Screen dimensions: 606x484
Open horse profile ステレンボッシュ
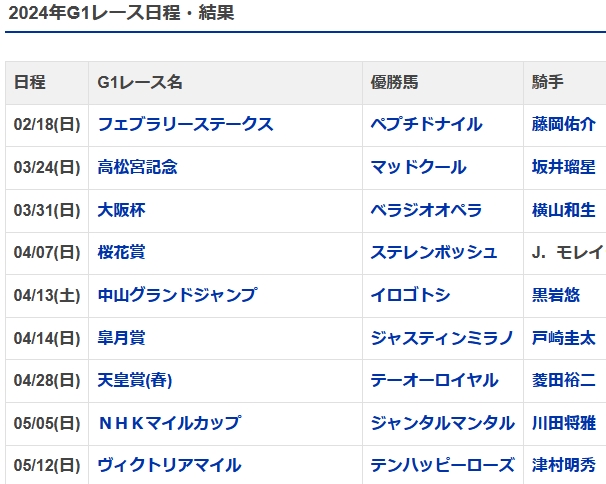(x=433, y=252)
